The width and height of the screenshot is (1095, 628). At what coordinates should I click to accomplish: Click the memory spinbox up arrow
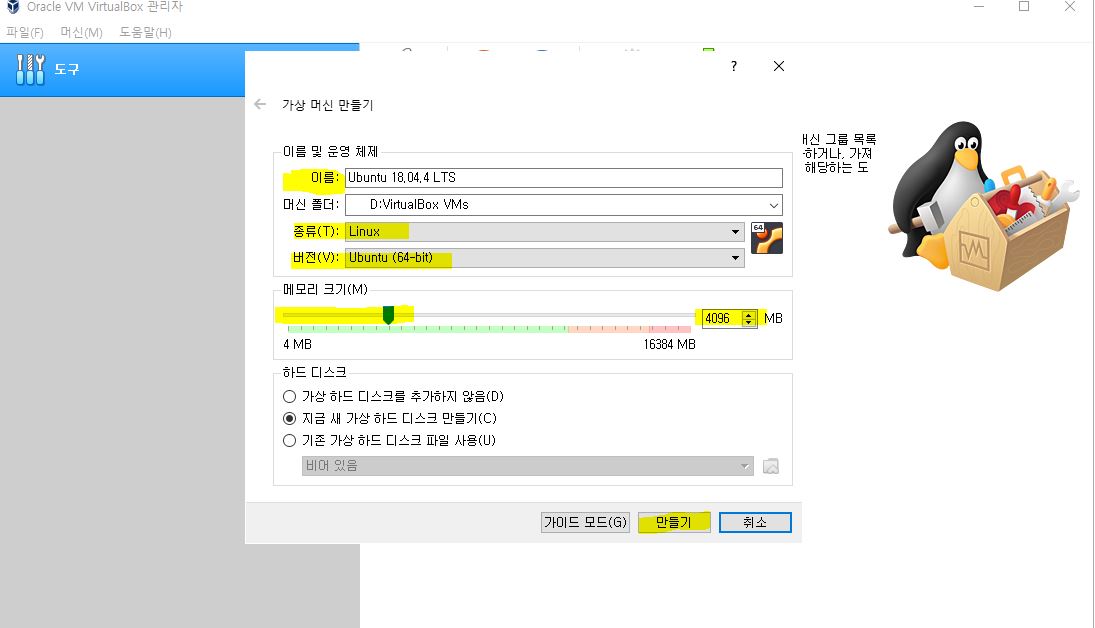coord(749,314)
